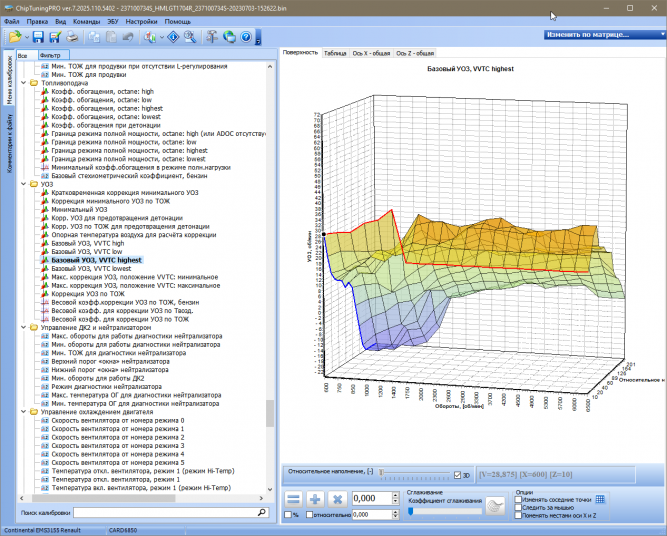667x536 pixels.
Task: Click the equals (set value) button
Action: tap(294, 499)
